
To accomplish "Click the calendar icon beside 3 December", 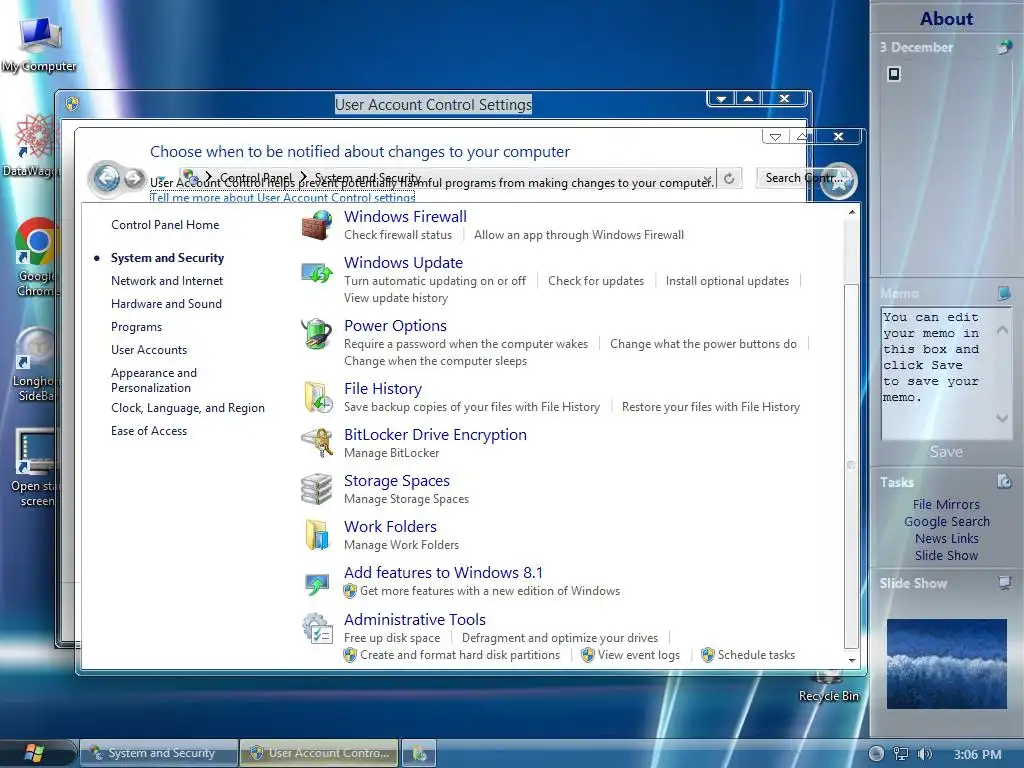I will click(x=1005, y=47).
